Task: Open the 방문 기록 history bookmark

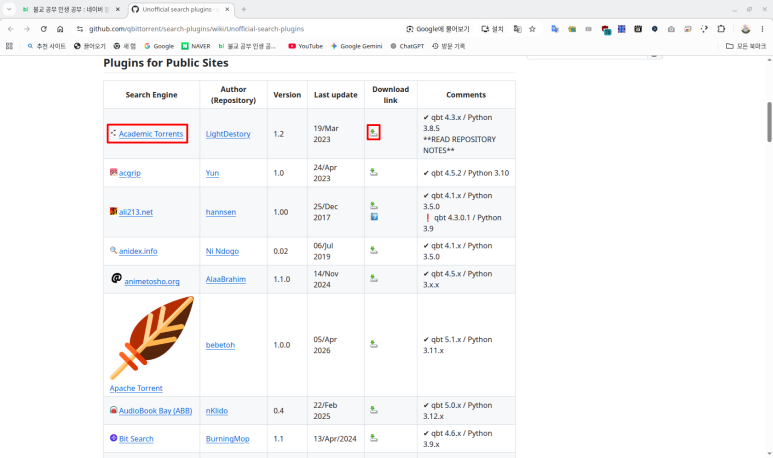Action: [x=449, y=46]
